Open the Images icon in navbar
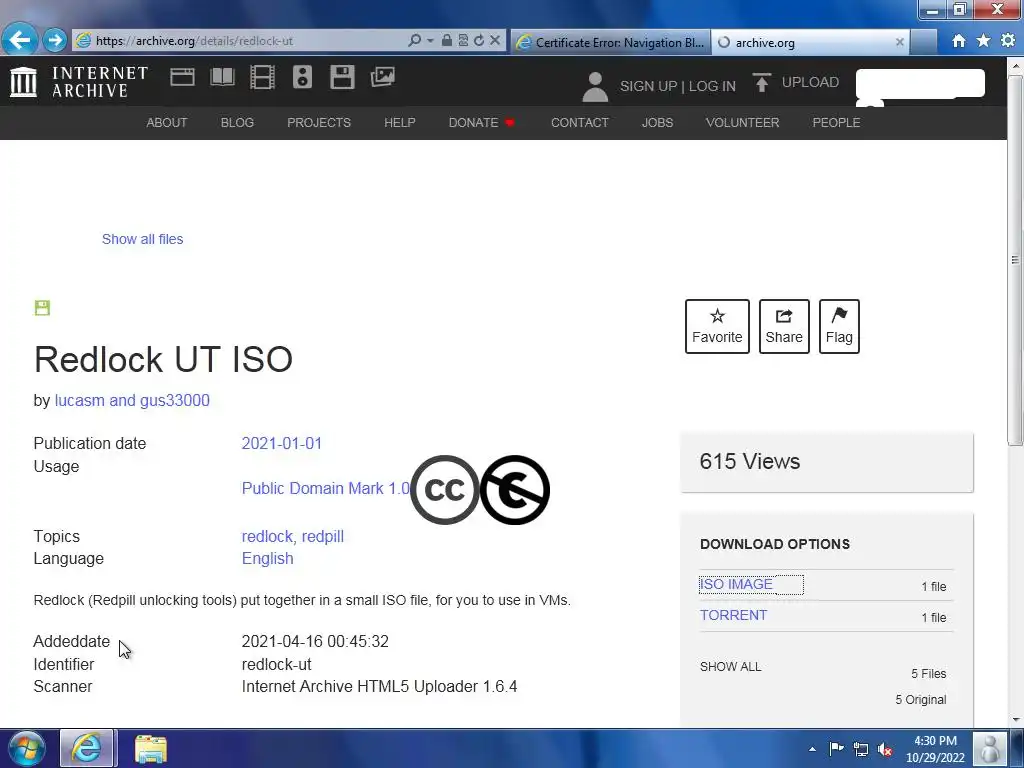Viewport: 1024px width, 768px height. [x=383, y=77]
